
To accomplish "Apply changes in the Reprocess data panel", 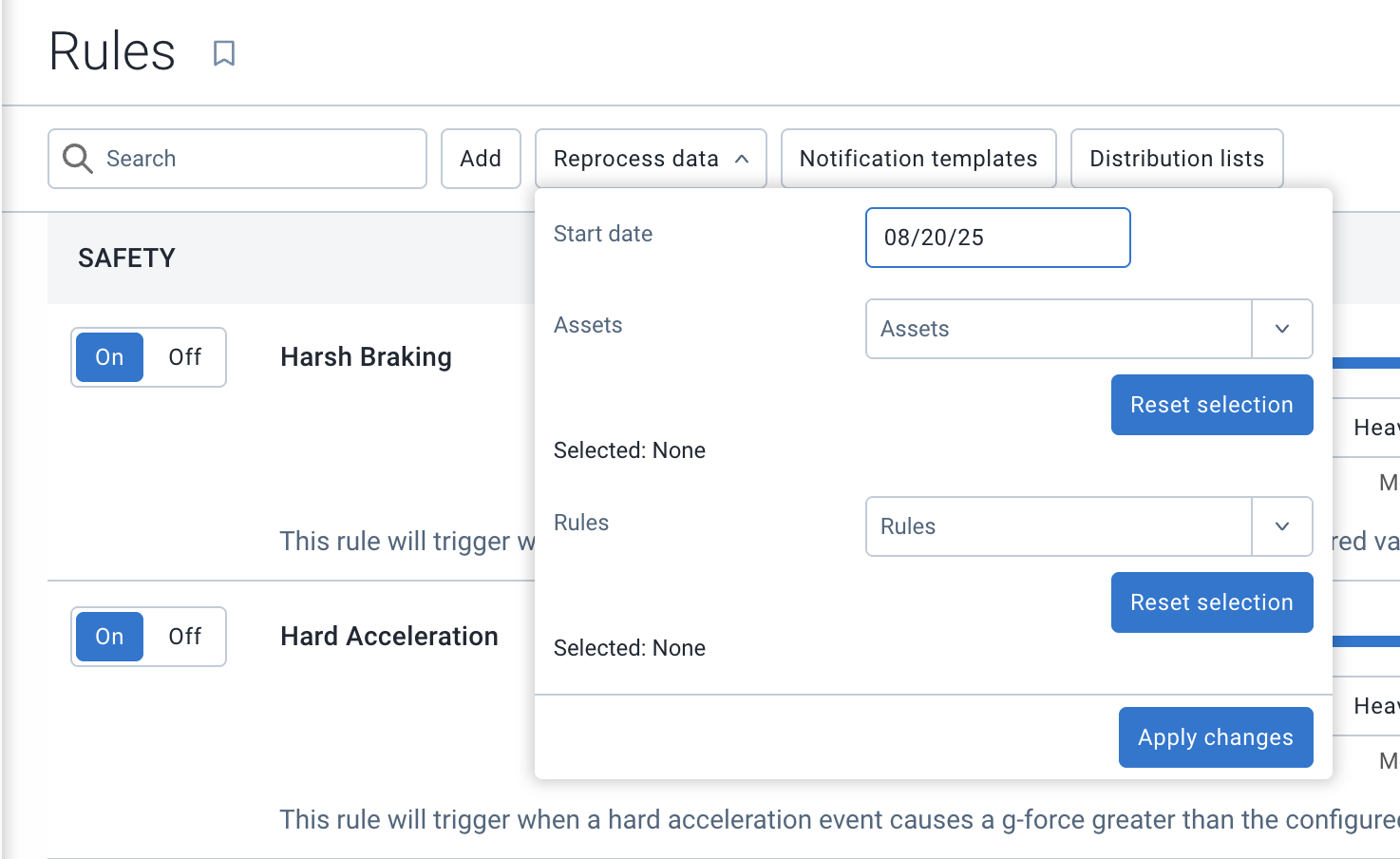I will point(1215,736).
